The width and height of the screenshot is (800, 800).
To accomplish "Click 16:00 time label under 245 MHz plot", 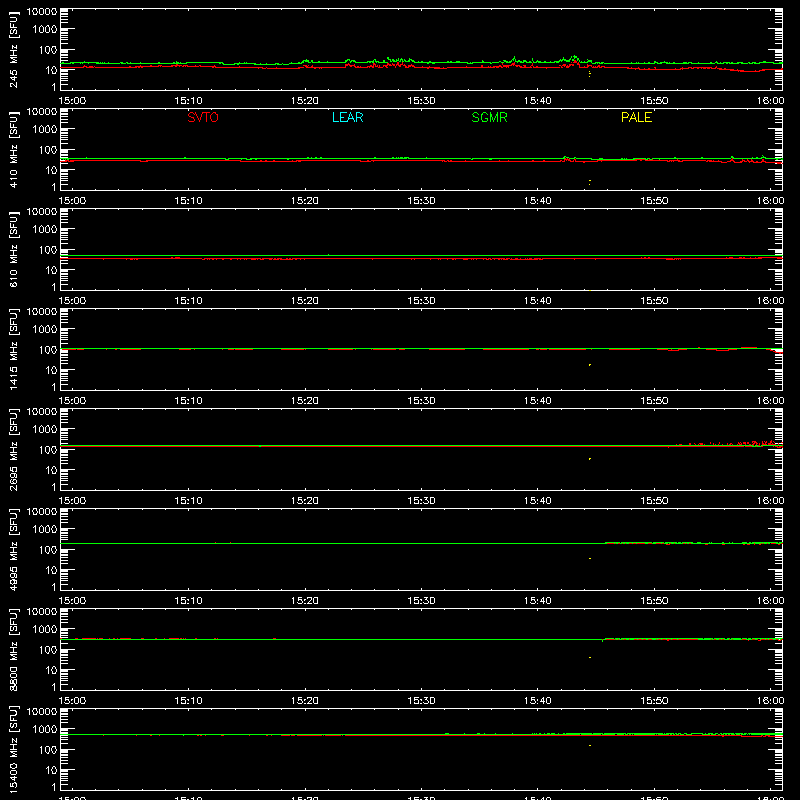I will (770, 101).
